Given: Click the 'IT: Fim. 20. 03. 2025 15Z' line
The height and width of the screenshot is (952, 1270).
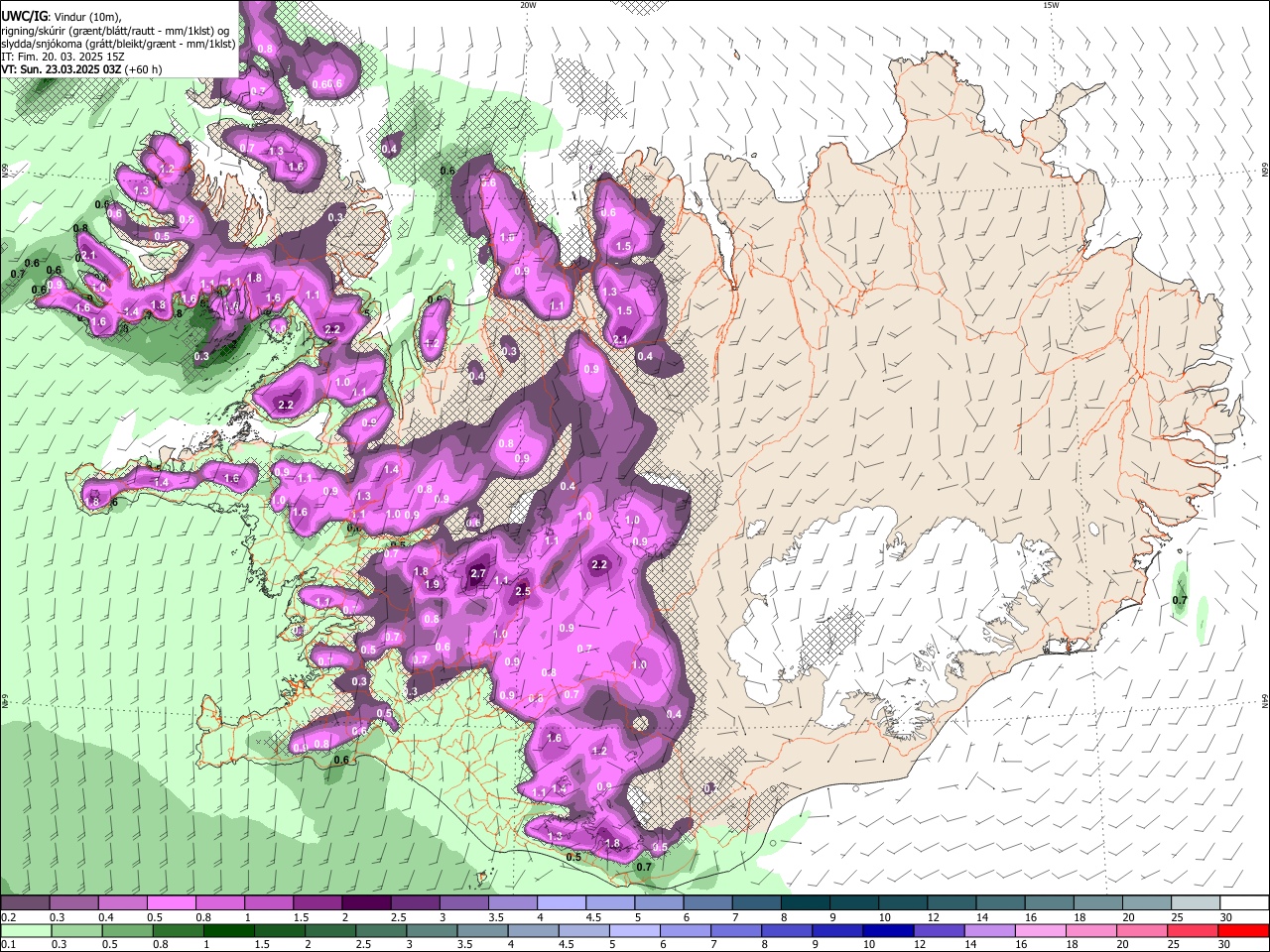Looking at the screenshot, I should [x=63, y=57].
